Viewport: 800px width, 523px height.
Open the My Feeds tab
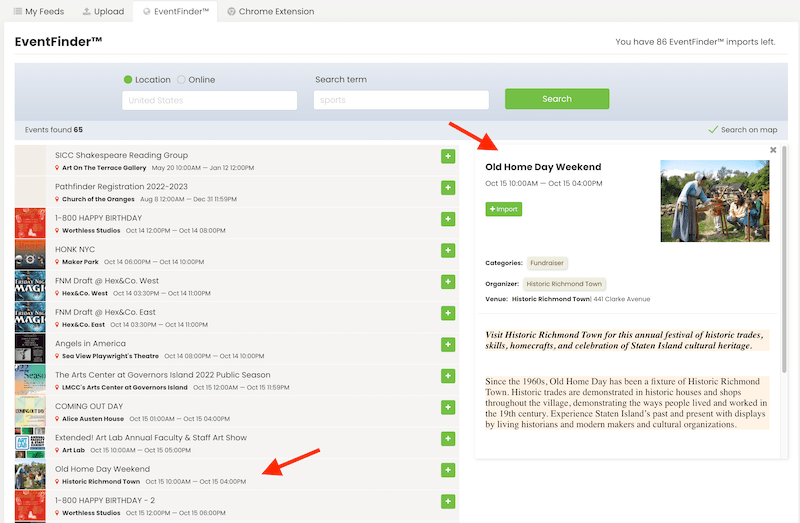pyautogui.click(x=39, y=11)
